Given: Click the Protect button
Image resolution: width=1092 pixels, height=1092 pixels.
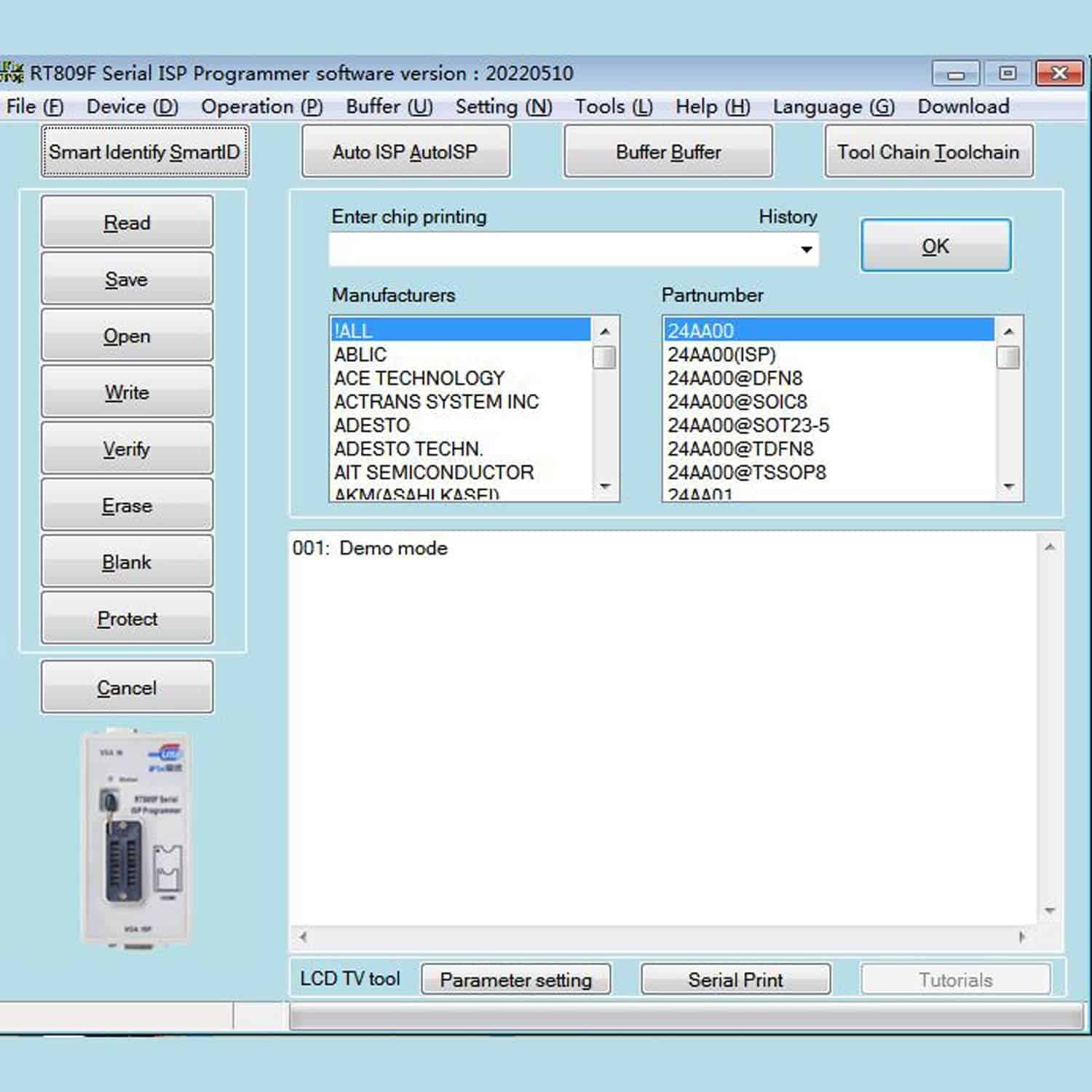Looking at the screenshot, I should pyautogui.click(x=127, y=618).
